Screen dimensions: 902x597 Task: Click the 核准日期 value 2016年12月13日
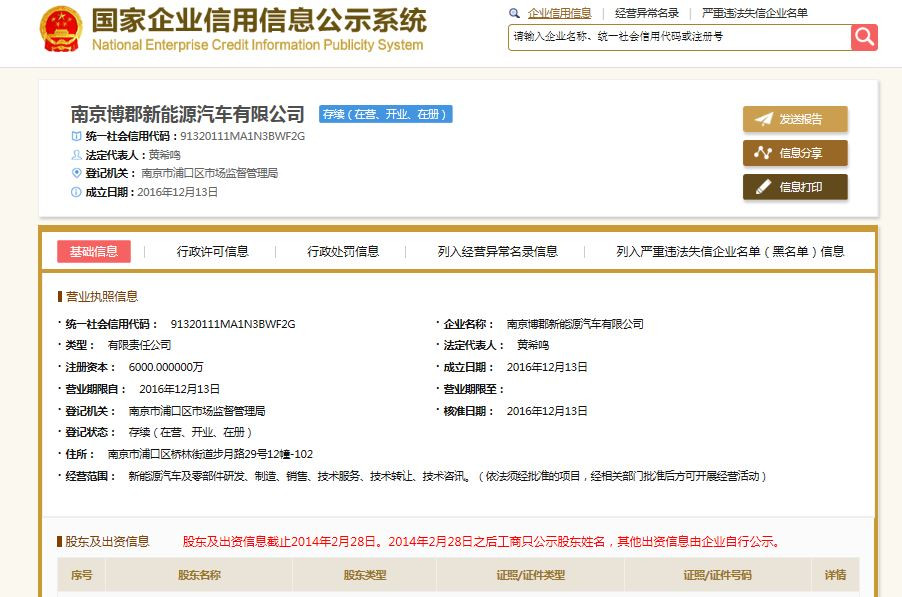click(x=546, y=411)
